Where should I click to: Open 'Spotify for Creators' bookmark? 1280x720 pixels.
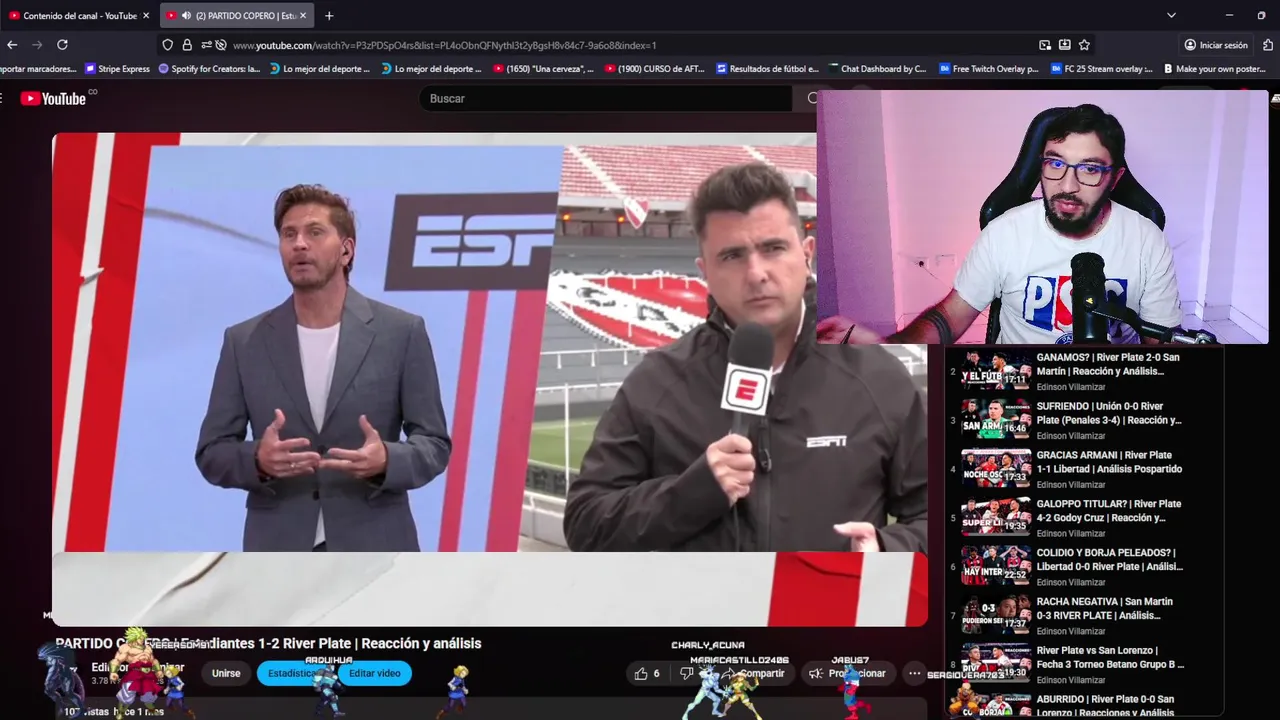click(x=209, y=69)
